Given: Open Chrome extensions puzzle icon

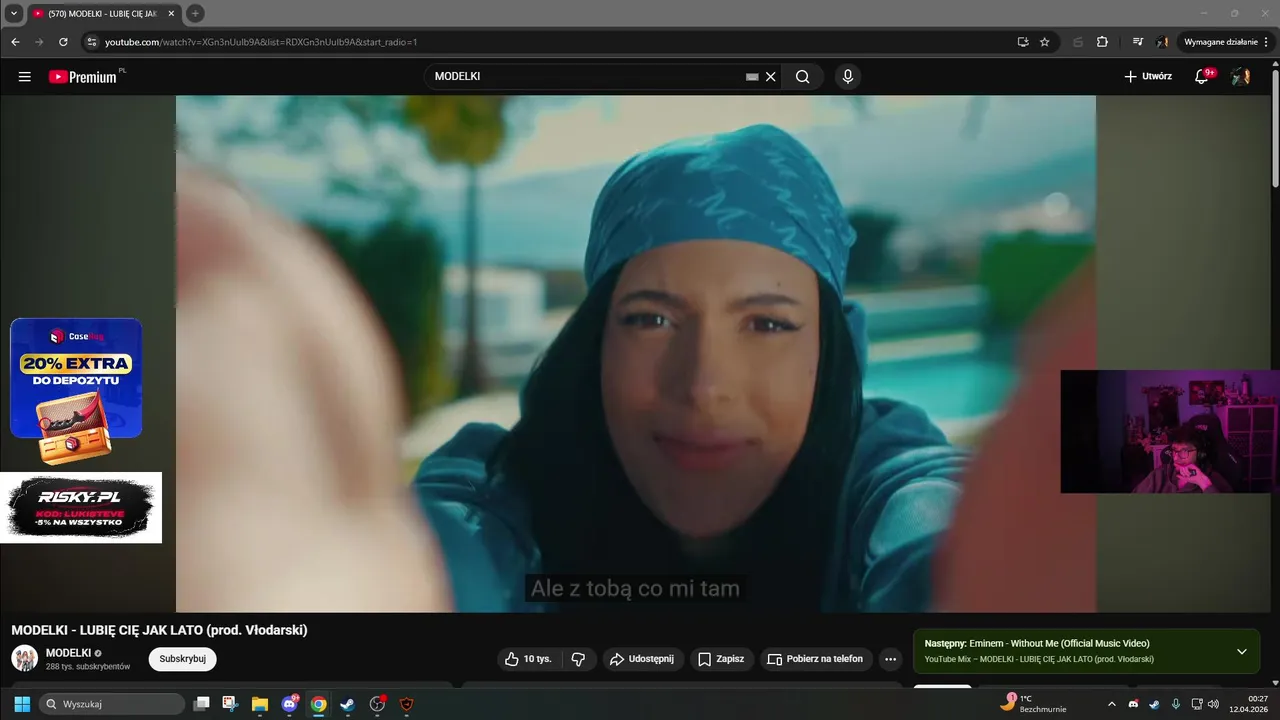Looking at the screenshot, I should (x=1102, y=42).
